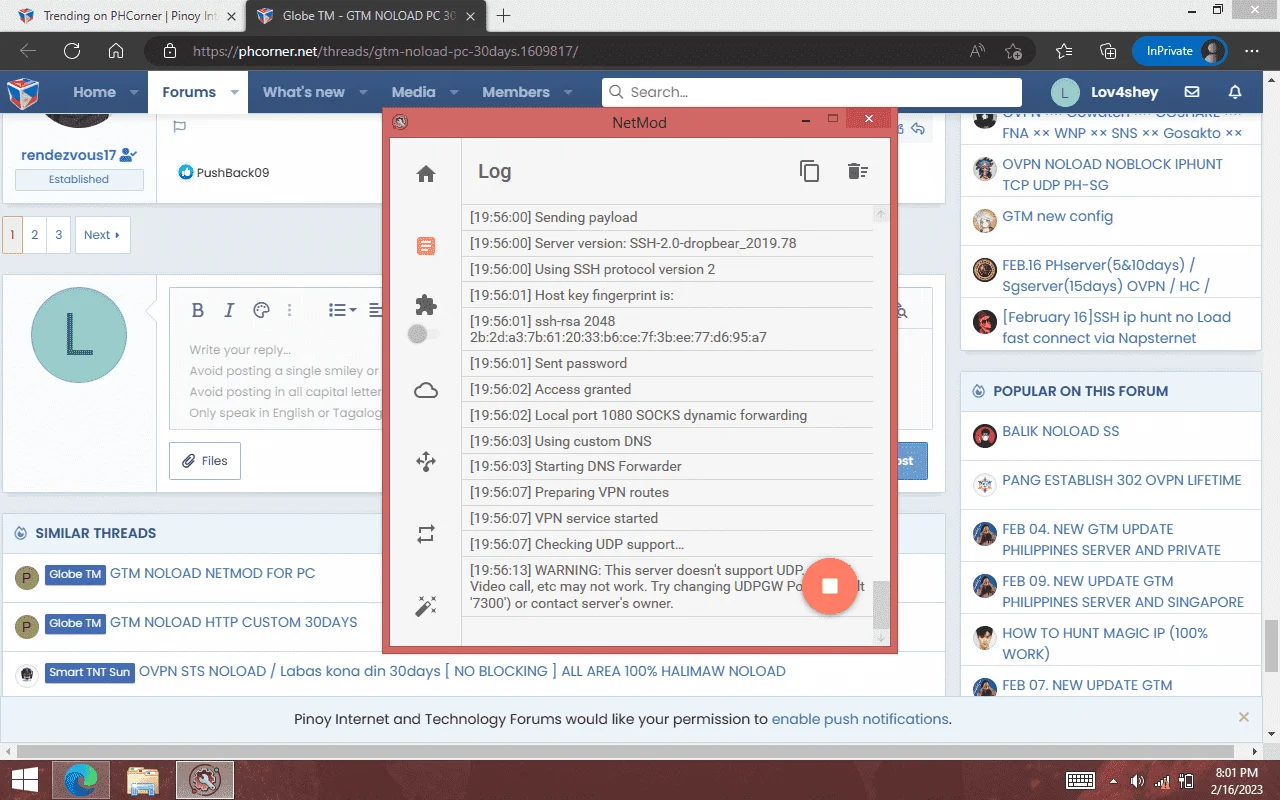Open the NetMod repeat arrows icon
Viewport: 1280px width, 800px height.
pyautogui.click(x=426, y=534)
